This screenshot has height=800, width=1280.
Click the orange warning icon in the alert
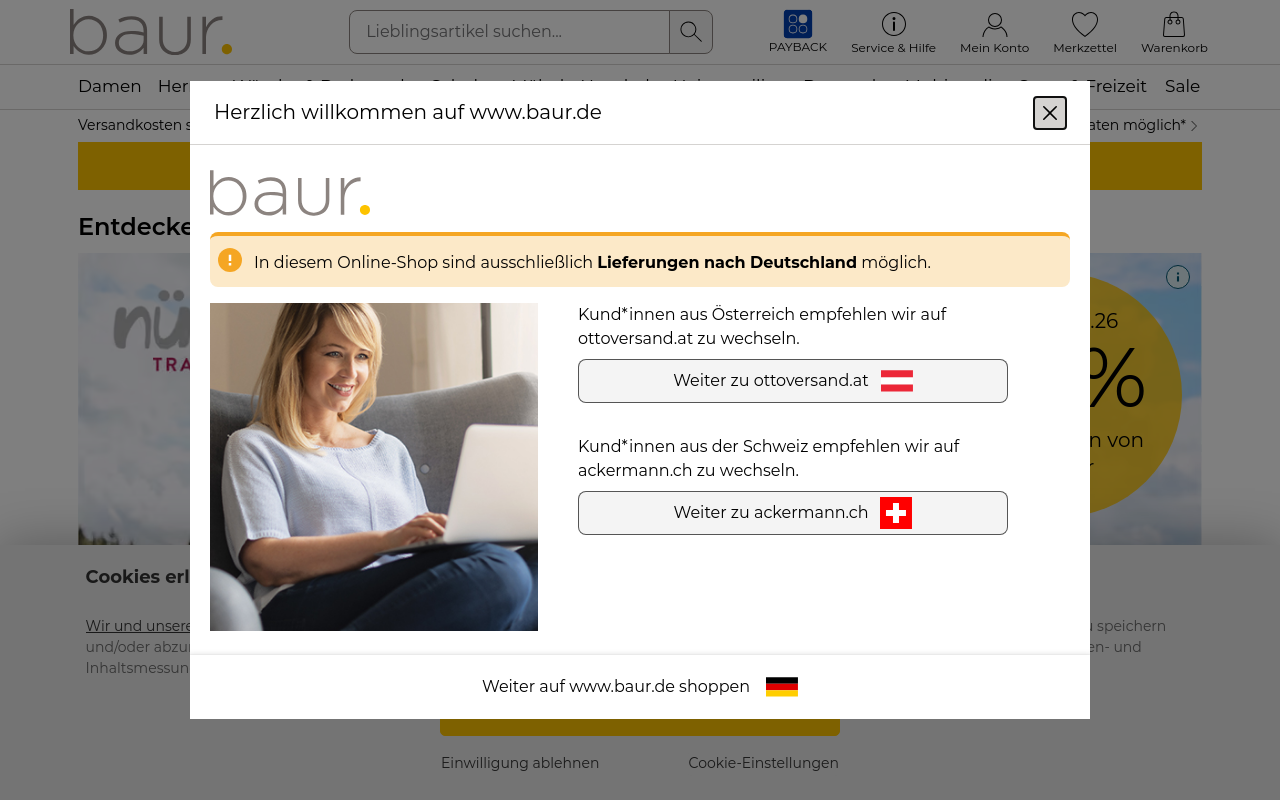pos(230,261)
